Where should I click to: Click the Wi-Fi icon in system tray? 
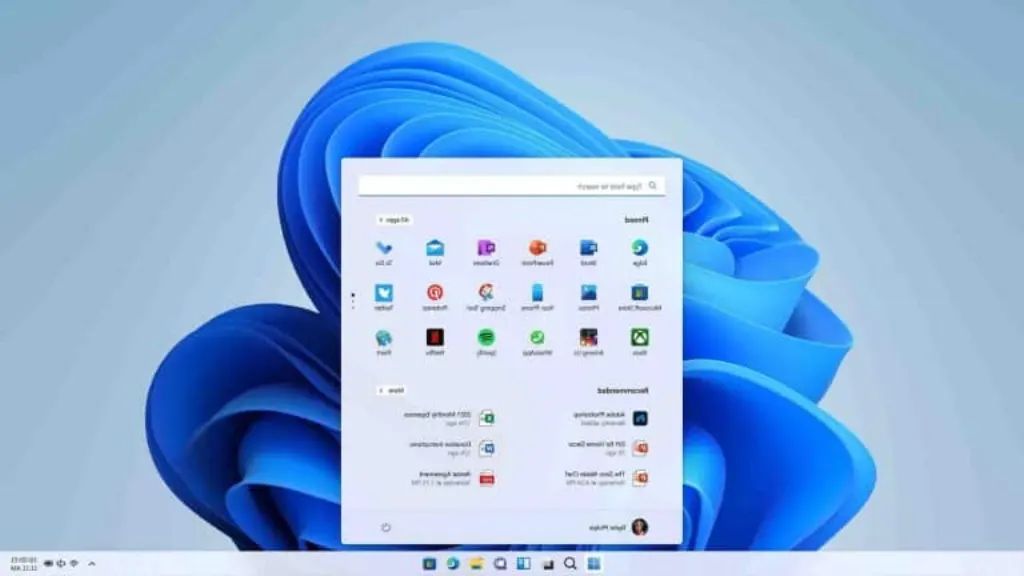74,563
